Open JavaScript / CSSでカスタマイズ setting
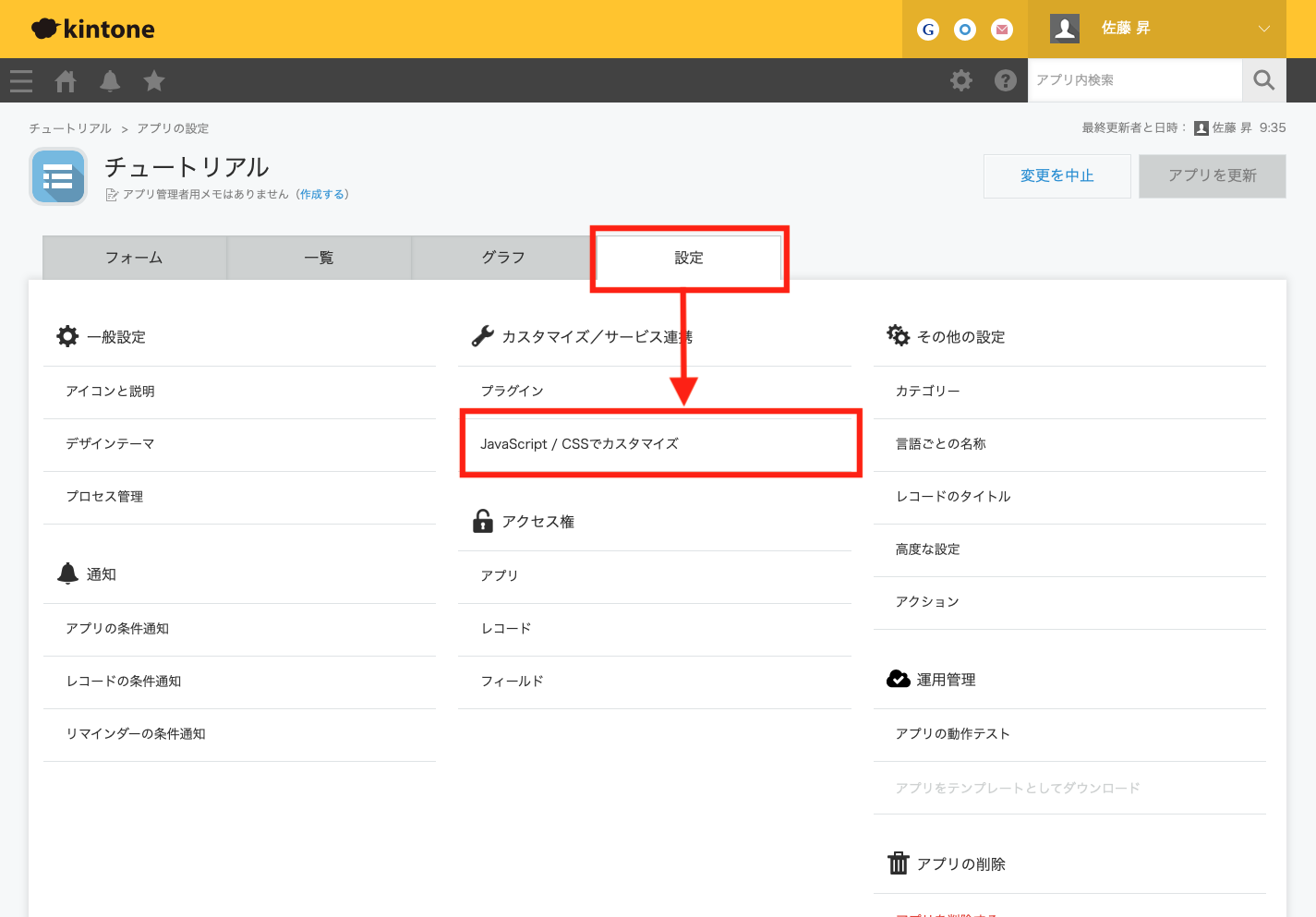The height and width of the screenshot is (917, 1316). tap(579, 444)
